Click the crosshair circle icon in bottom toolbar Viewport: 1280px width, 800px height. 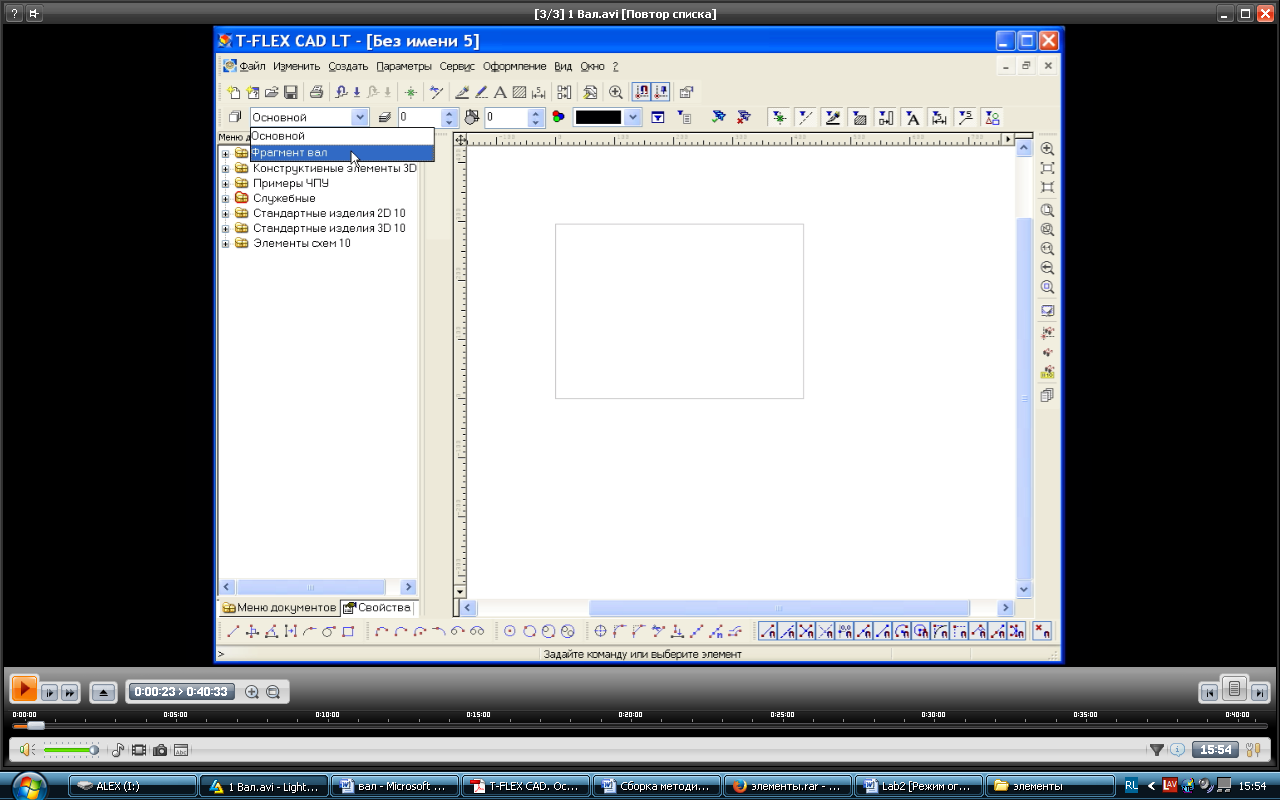click(x=600, y=631)
